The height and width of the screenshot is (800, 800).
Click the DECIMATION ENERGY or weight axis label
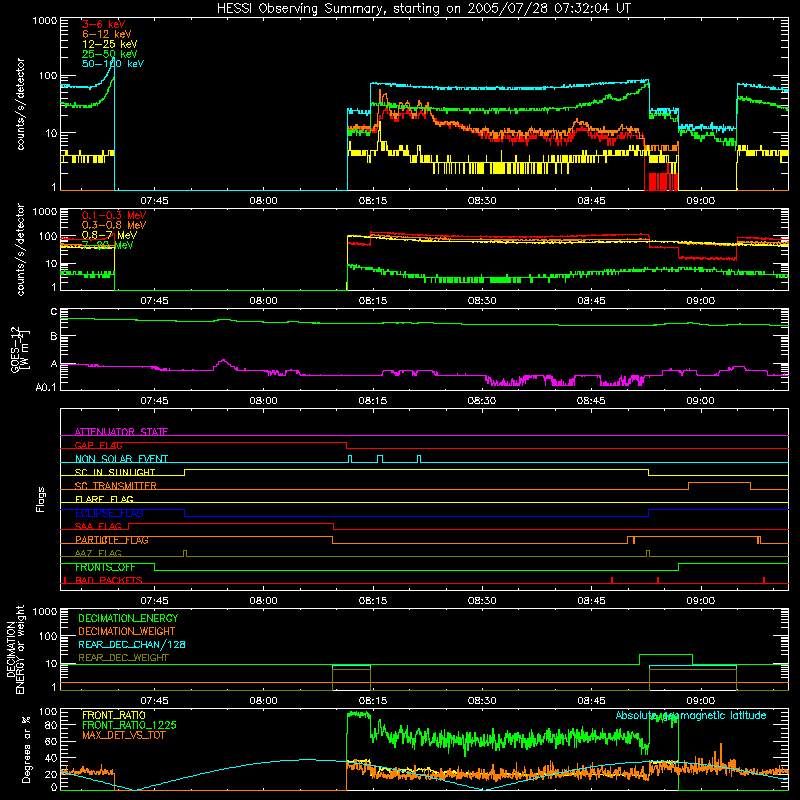15,649
